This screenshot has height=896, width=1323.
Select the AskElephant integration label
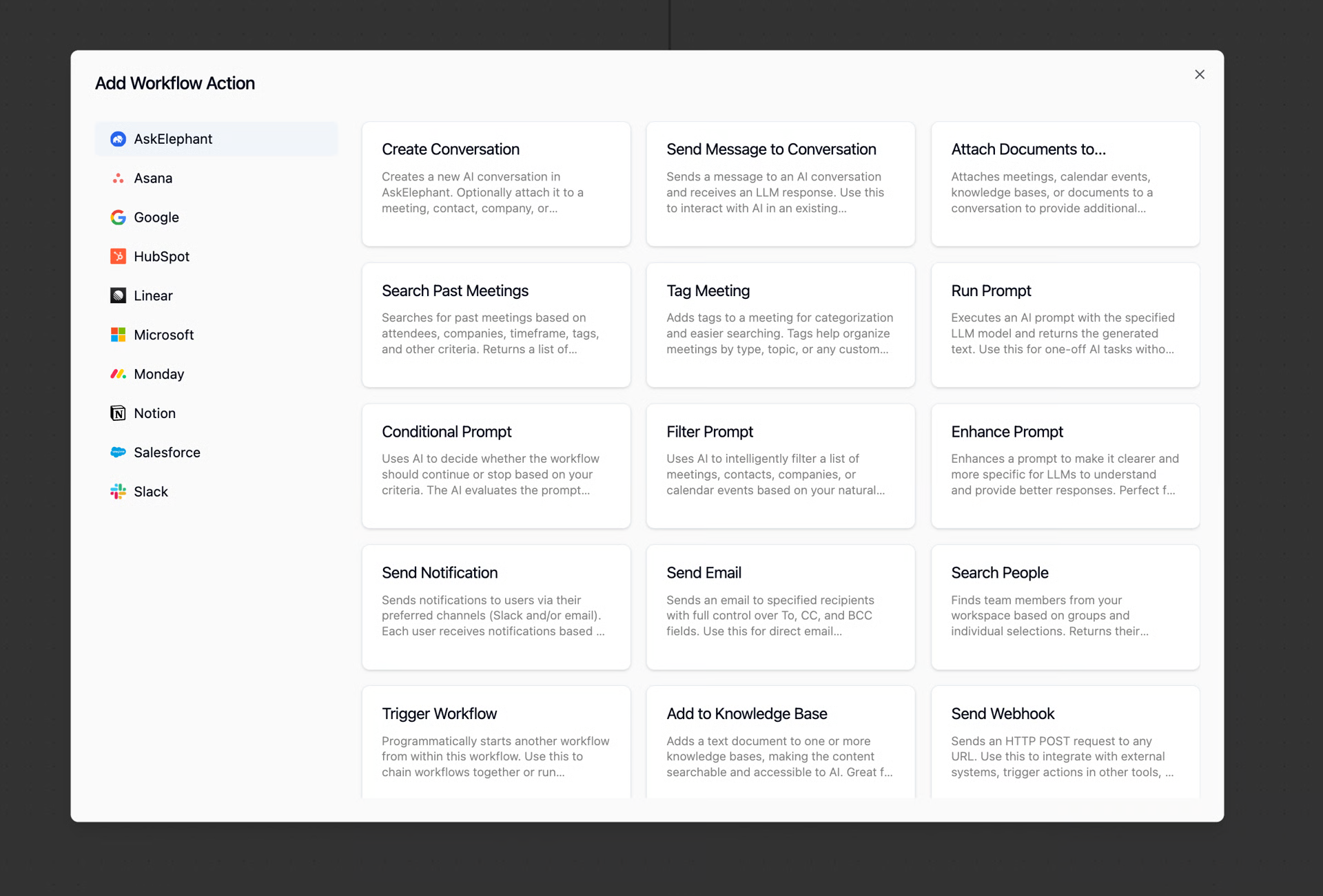(x=173, y=139)
